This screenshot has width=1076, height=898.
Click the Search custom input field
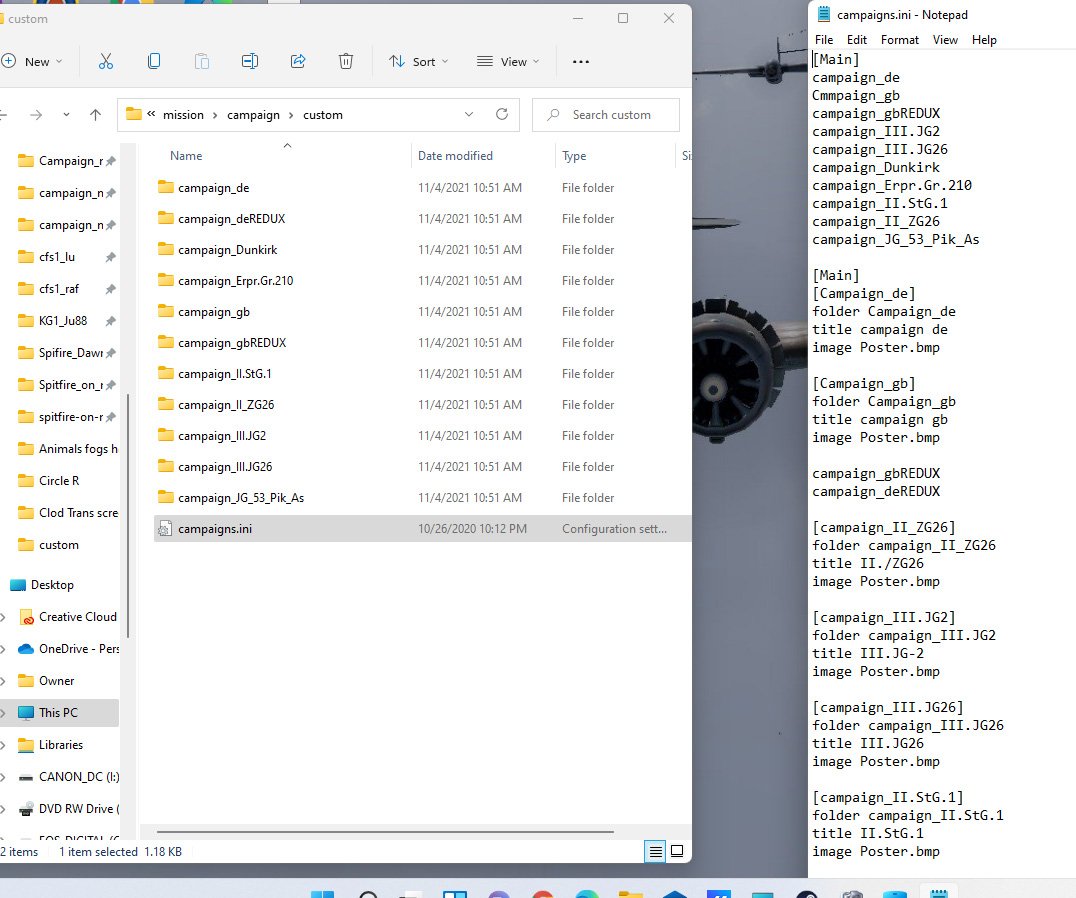click(607, 115)
